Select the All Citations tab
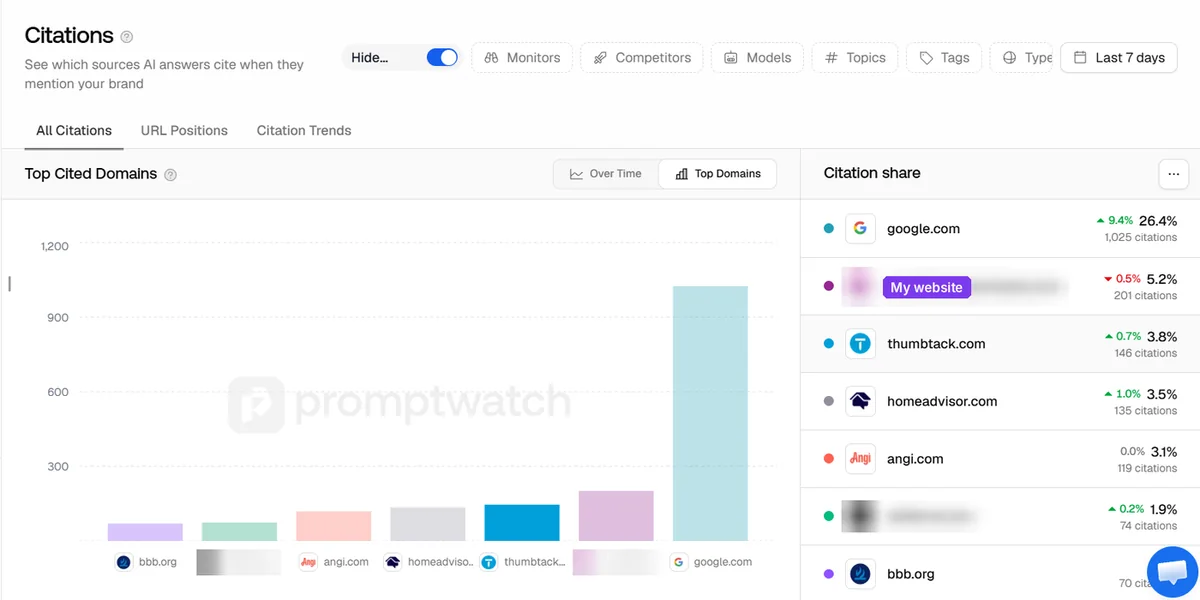 pyautogui.click(x=74, y=131)
